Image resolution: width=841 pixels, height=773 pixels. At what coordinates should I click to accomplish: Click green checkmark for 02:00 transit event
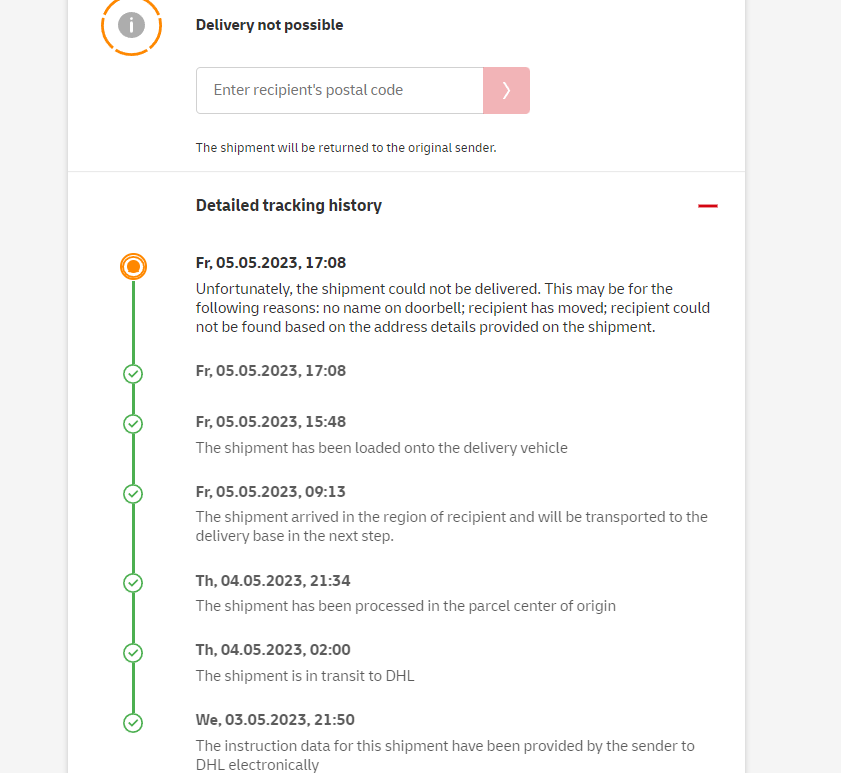(x=133, y=653)
